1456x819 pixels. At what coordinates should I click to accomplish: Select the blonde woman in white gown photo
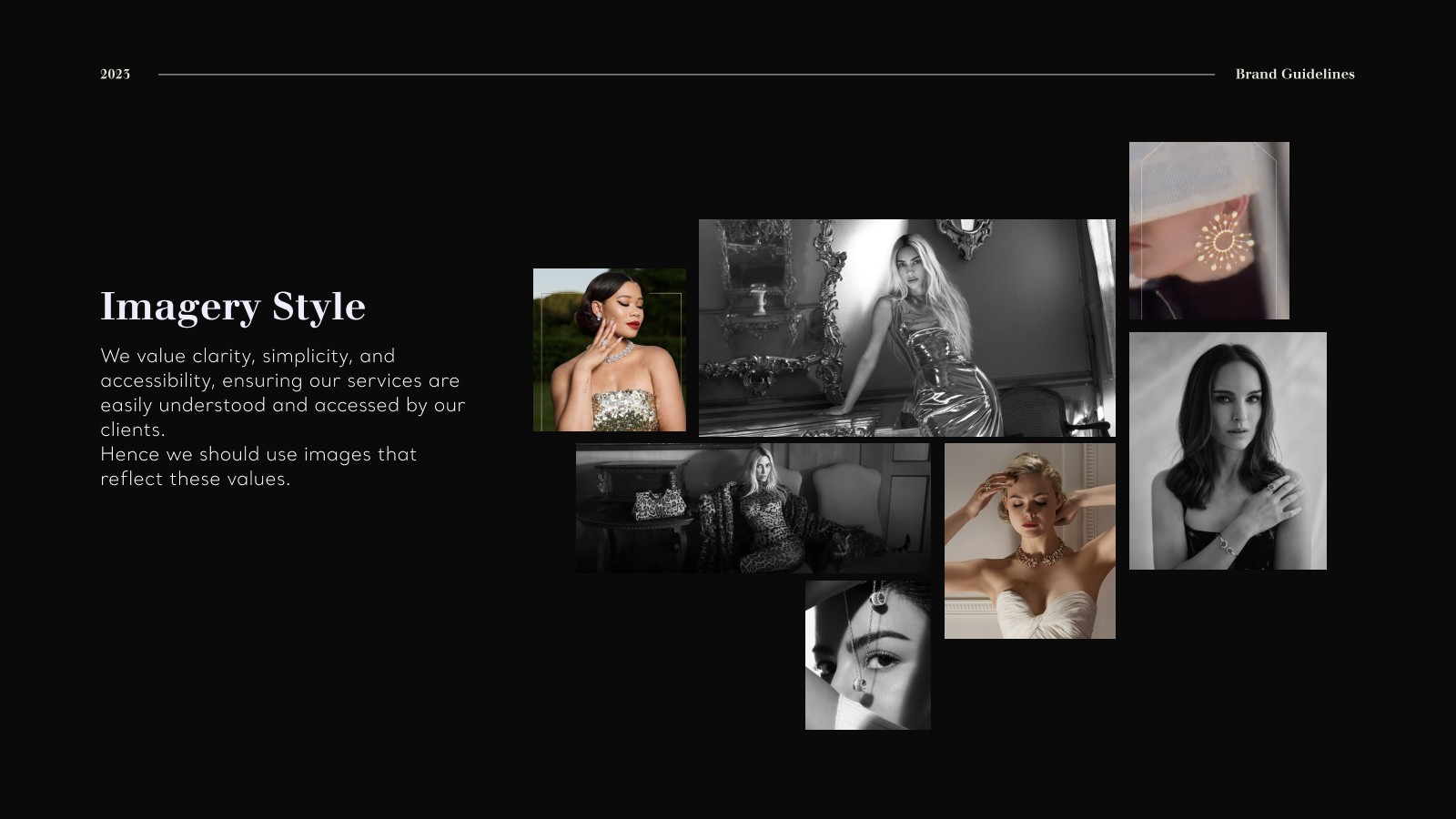(1030, 541)
